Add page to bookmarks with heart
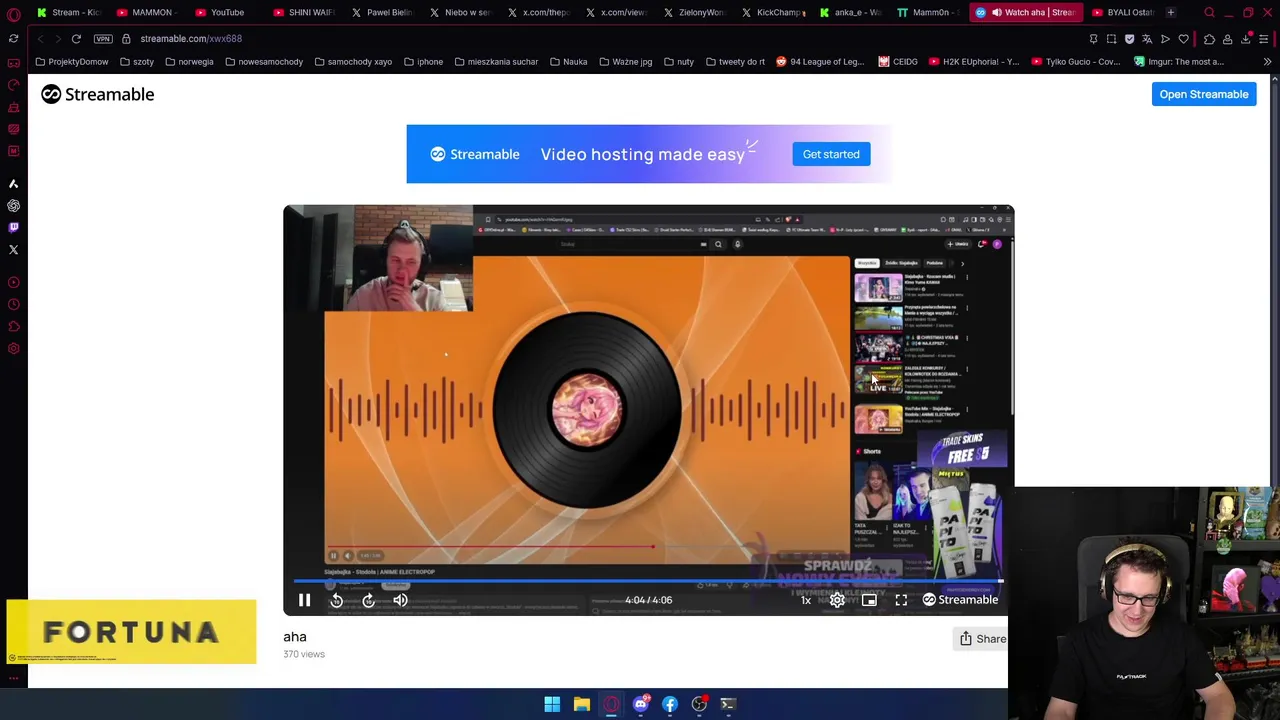The width and height of the screenshot is (1280, 720). pos(1184,39)
